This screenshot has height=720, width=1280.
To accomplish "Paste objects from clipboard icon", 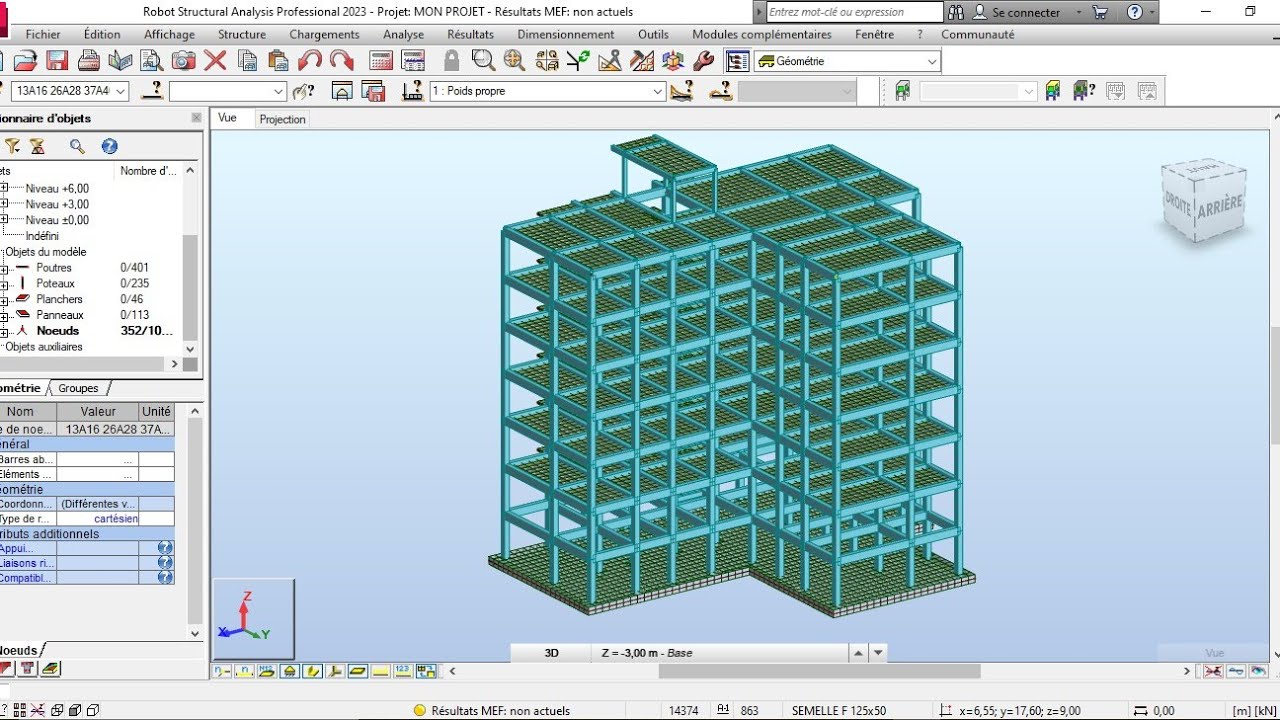I will pyautogui.click(x=278, y=60).
